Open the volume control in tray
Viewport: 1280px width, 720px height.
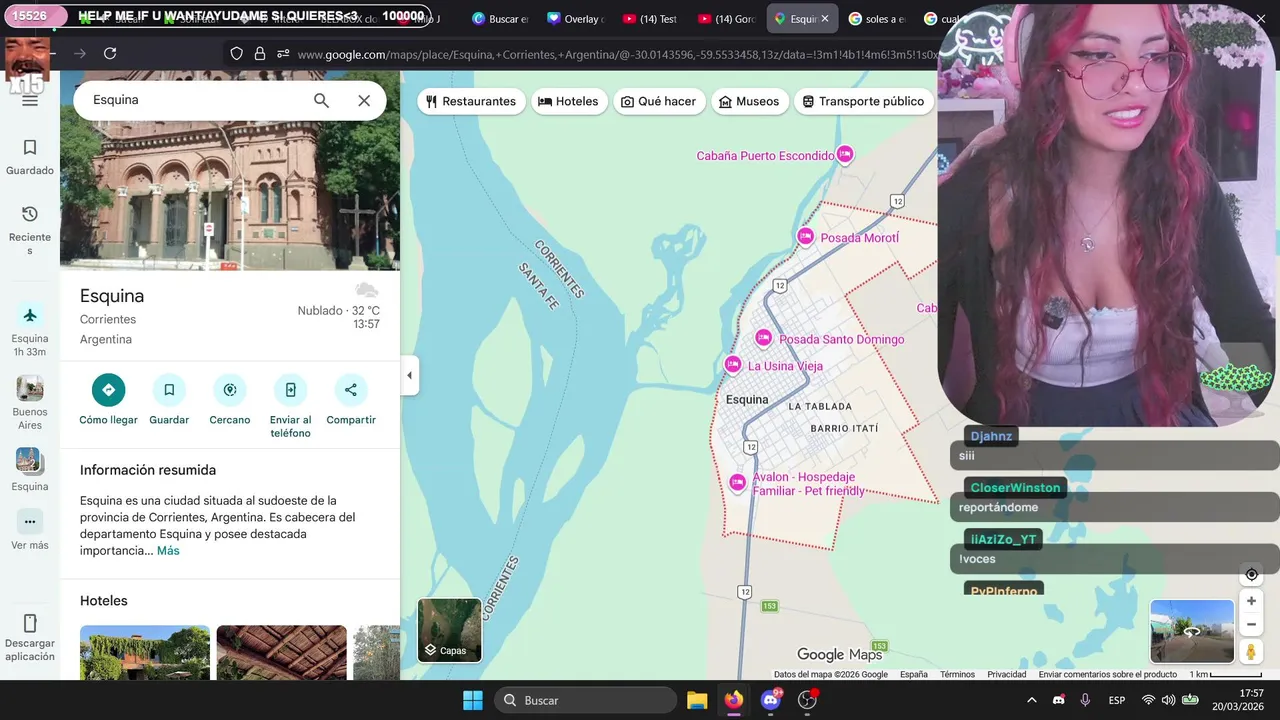[1168, 700]
